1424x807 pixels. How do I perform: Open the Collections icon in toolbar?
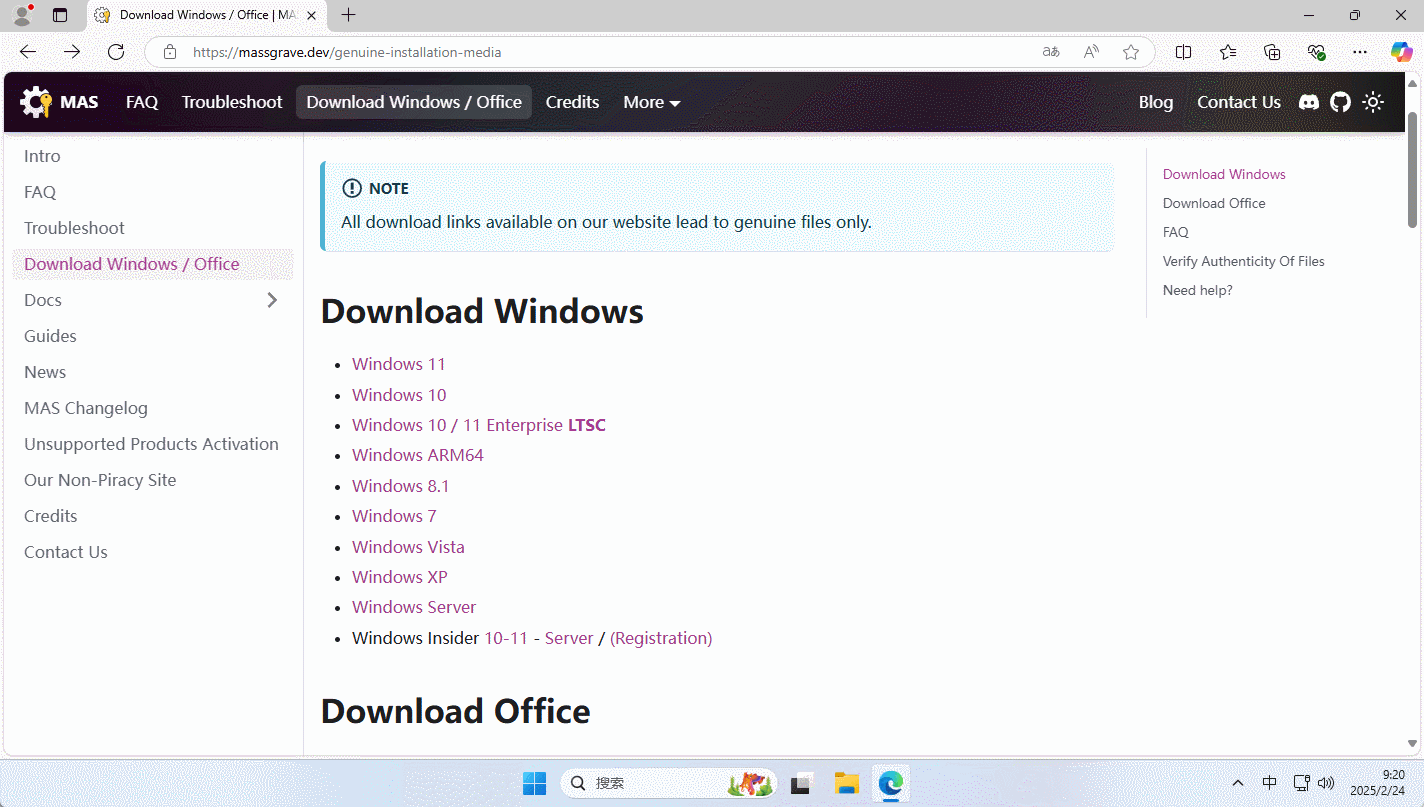pos(1272,52)
